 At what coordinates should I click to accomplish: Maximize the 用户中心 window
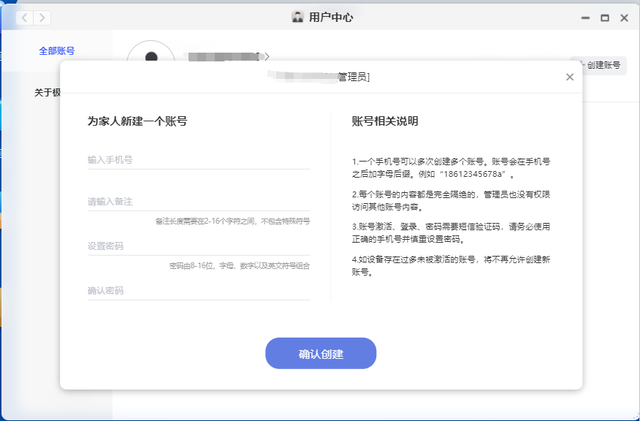pos(605,18)
